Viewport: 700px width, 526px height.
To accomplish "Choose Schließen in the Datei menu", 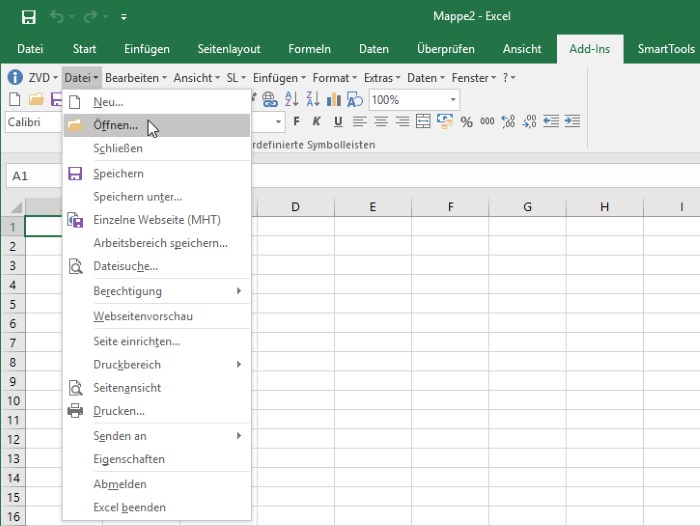I will 157,148.
